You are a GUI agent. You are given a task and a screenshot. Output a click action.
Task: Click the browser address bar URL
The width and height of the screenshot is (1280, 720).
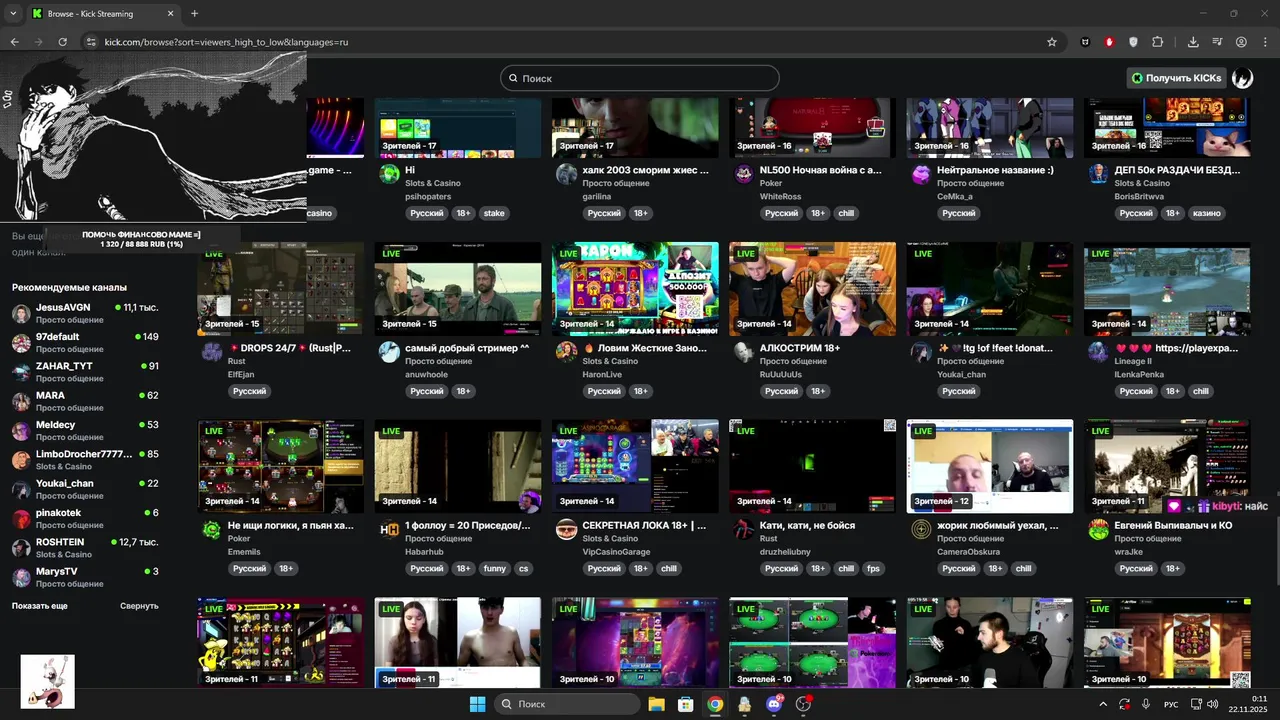point(226,42)
